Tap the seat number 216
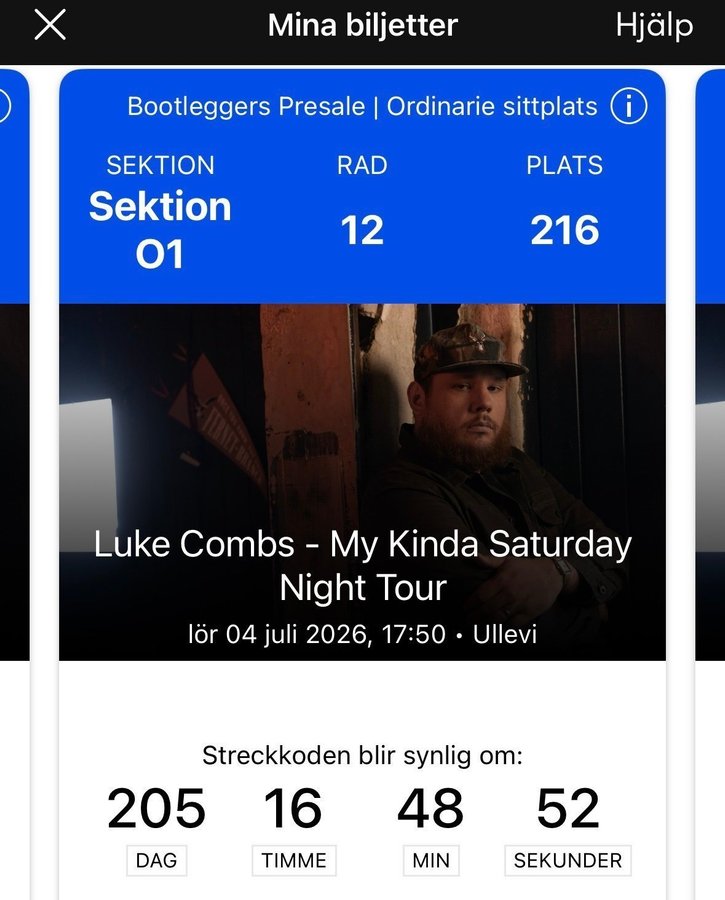The width and height of the screenshot is (725, 900). click(x=565, y=231)
